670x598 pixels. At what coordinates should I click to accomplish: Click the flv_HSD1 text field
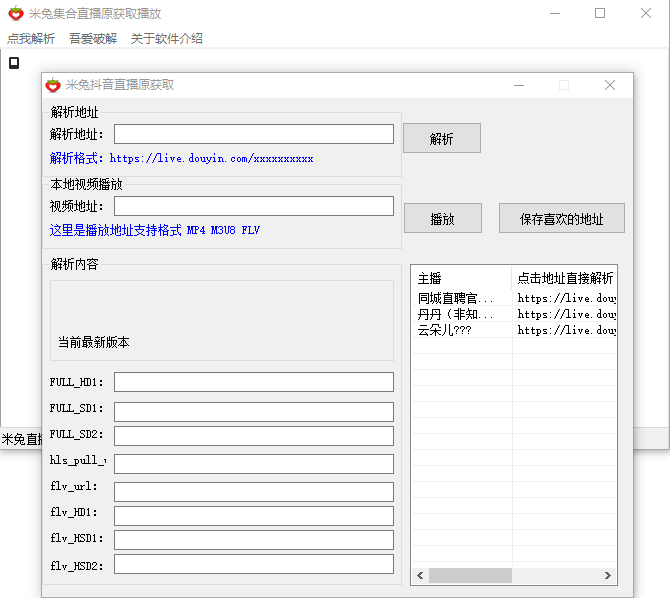tap(254, 540)
